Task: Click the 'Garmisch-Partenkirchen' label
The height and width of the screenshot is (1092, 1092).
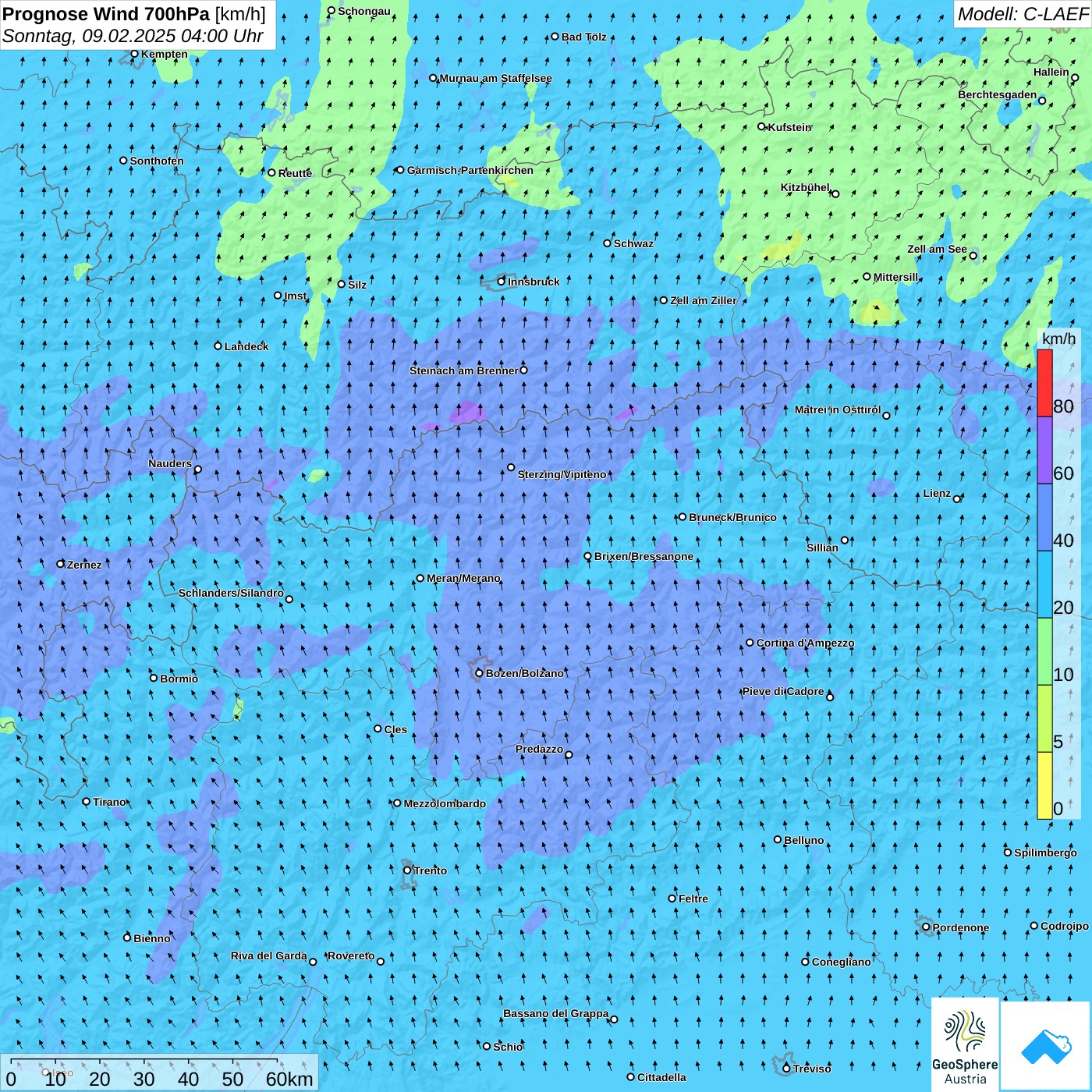Action: [x=470, y=170]
